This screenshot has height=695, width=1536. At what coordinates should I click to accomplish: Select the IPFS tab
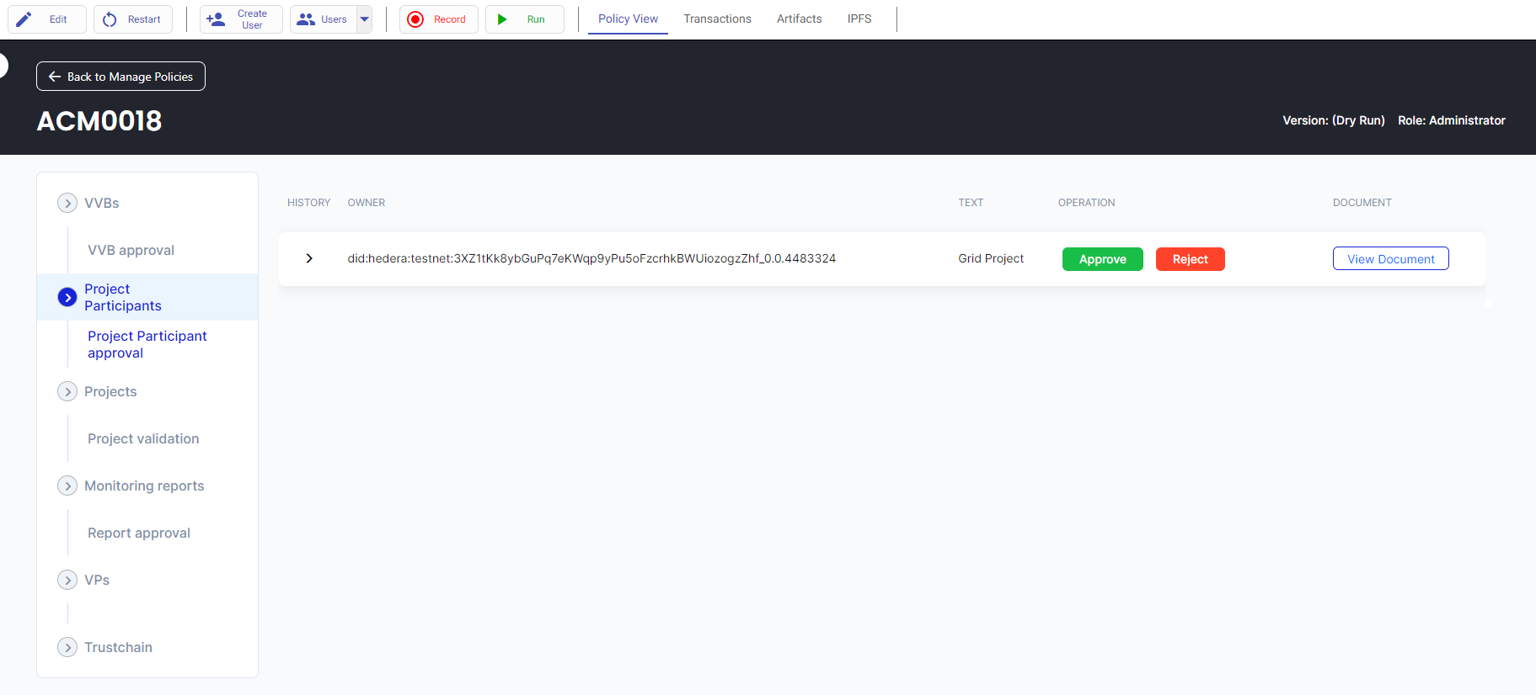(x=859, y=19)
